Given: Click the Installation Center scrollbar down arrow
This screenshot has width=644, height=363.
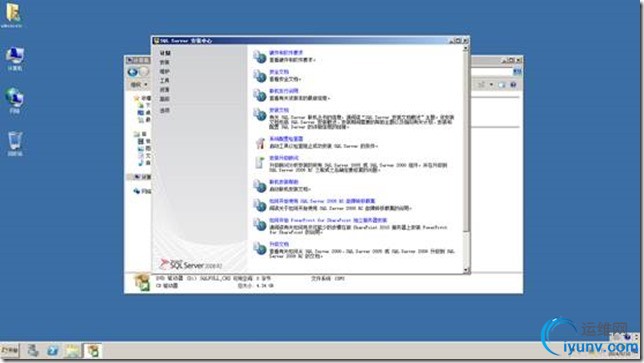Looking at the screenshot, I should (x=466, y=270).
